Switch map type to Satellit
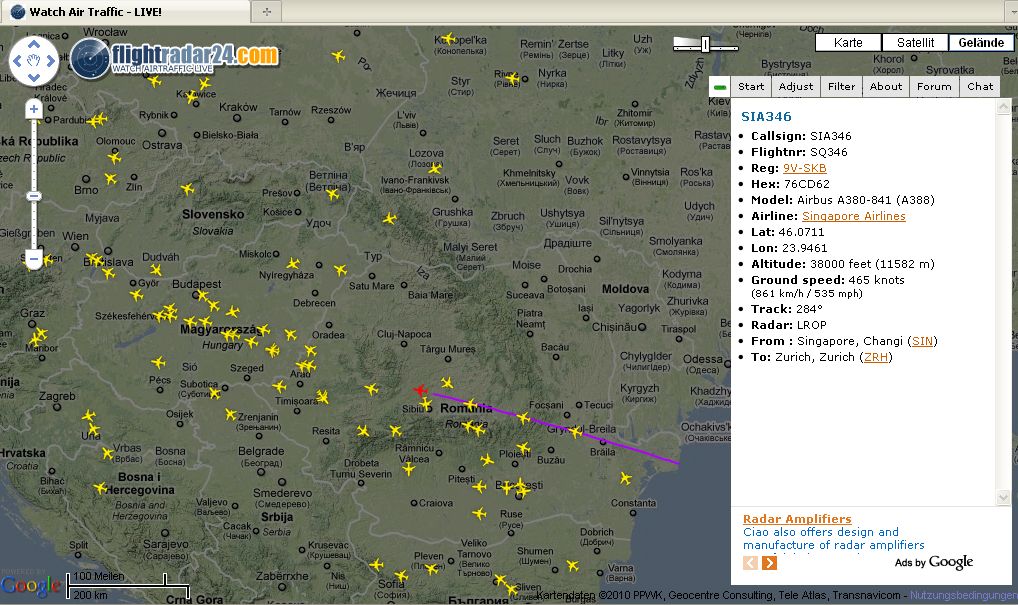 [915, 43]
